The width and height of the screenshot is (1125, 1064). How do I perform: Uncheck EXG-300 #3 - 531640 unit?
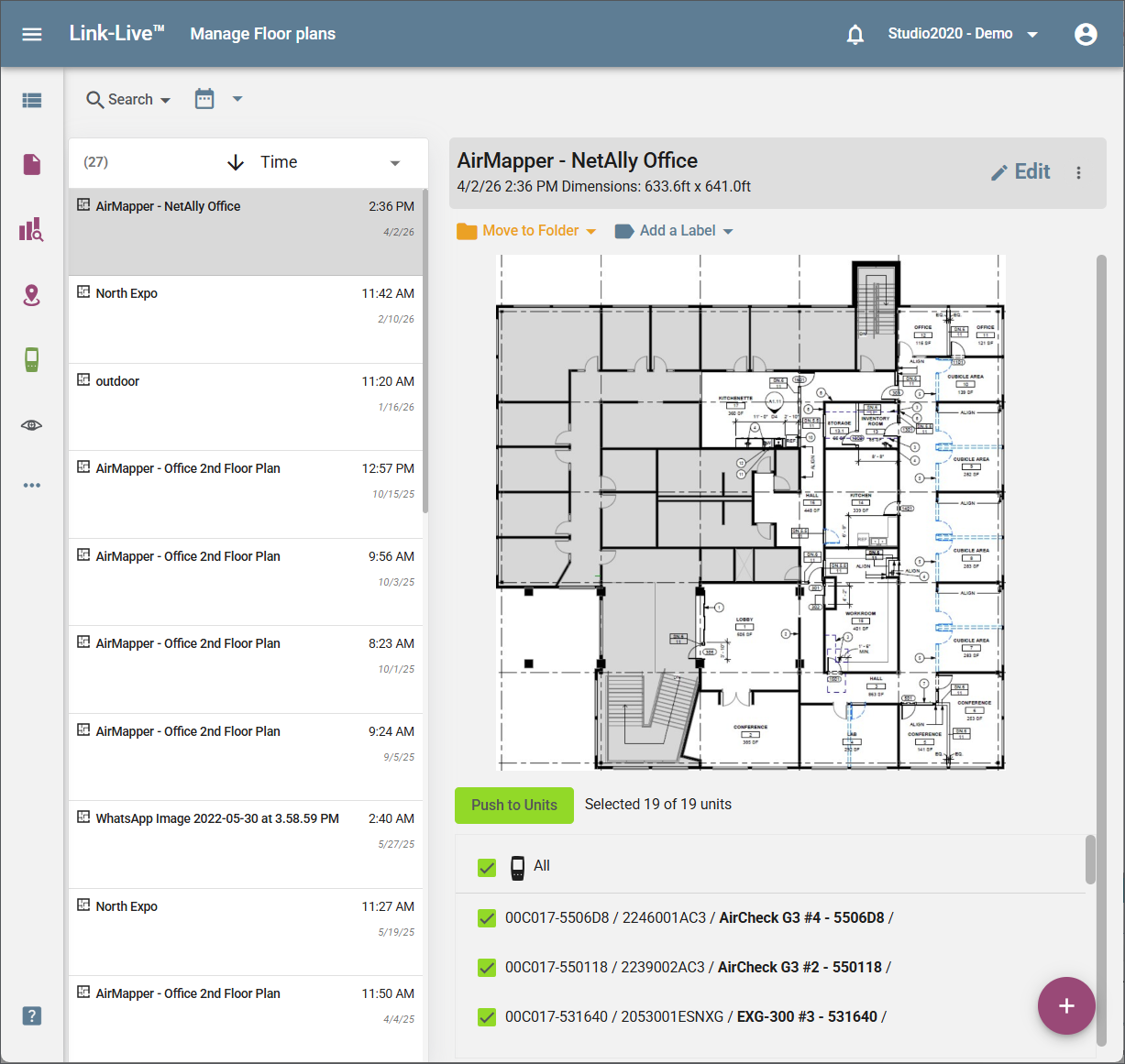pyautogui.click(x=487, y=1016)
